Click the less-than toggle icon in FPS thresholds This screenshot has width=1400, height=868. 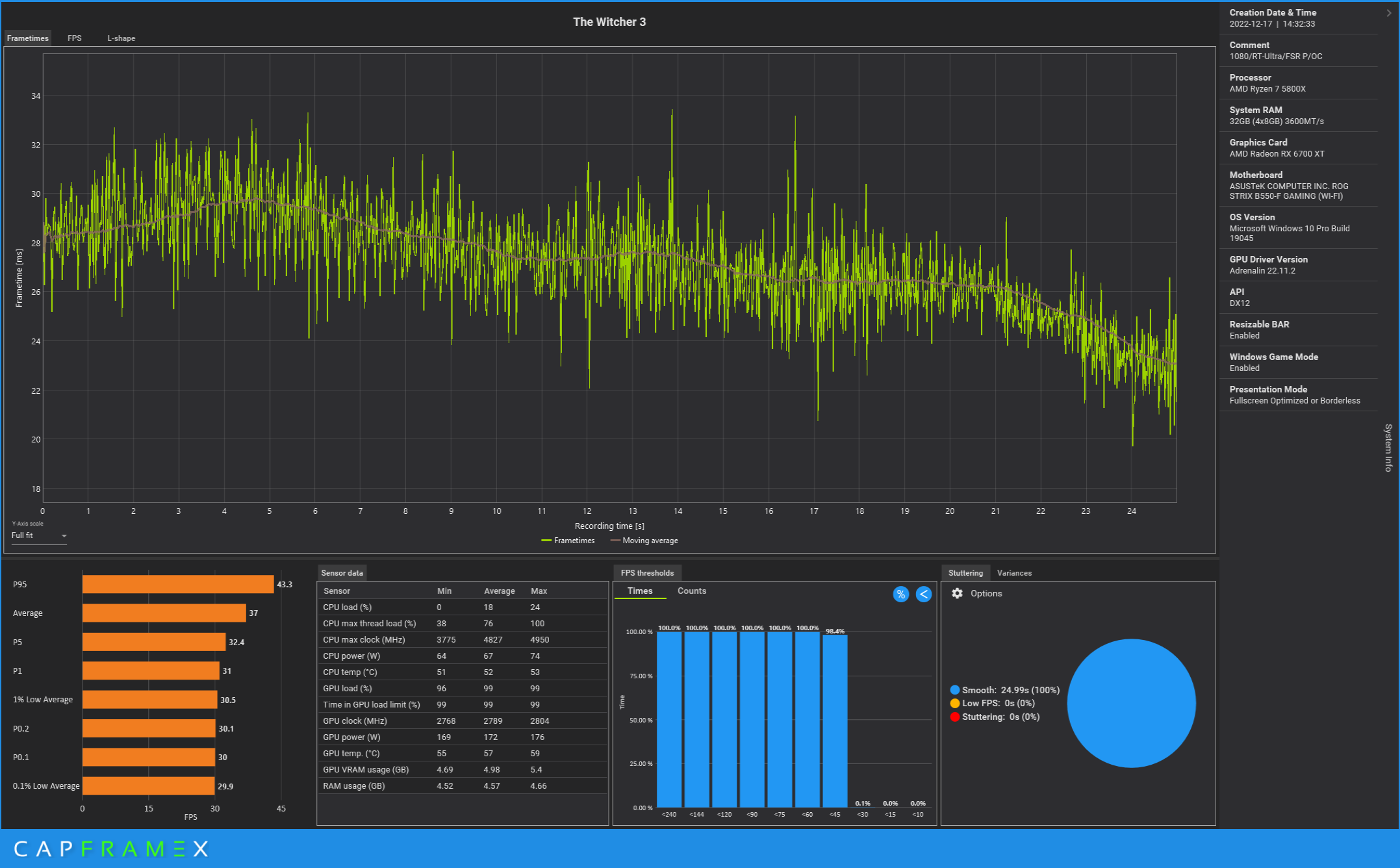(923, 594)
